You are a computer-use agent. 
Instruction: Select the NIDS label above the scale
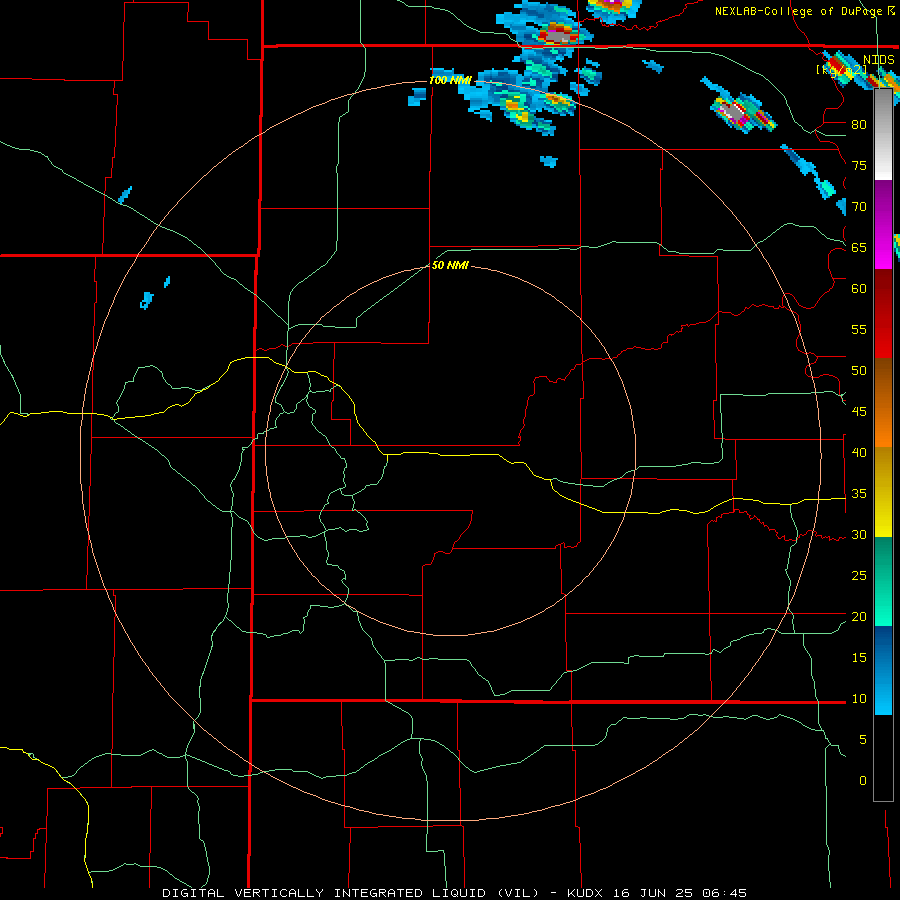pyautogui.click(x=878, y=60)
